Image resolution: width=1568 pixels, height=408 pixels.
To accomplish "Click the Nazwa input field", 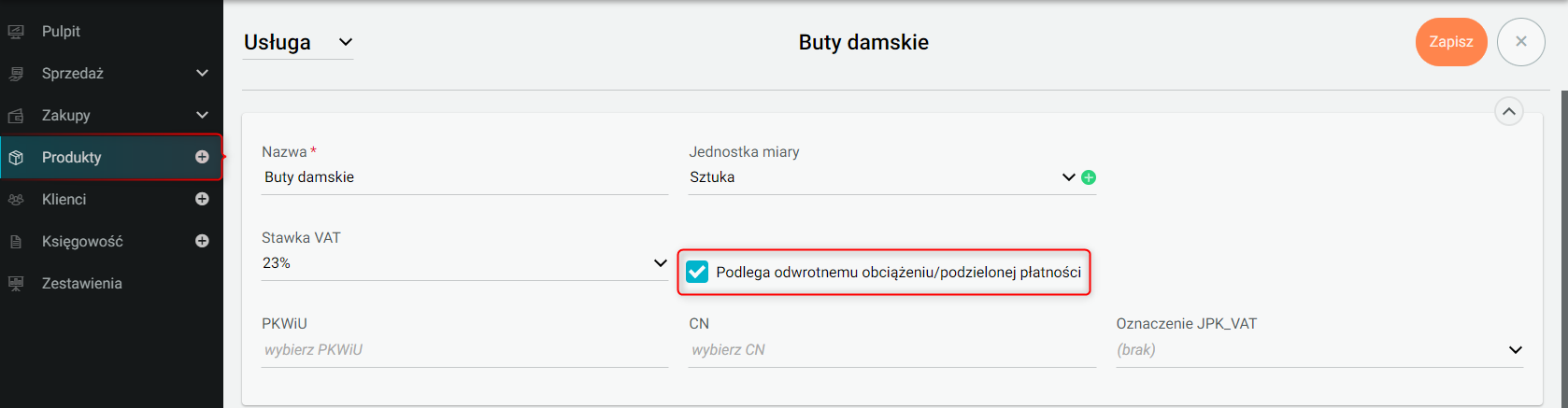I will (464, 177).
